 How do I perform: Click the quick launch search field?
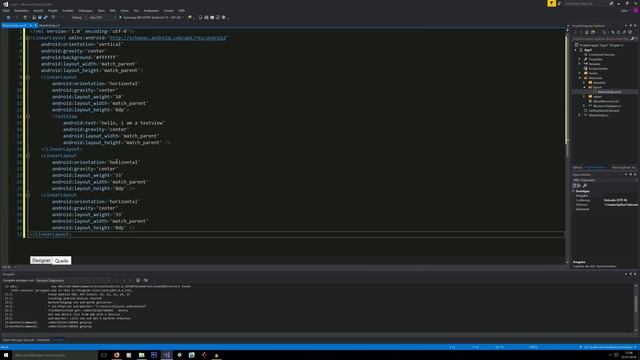pos(587,3)
